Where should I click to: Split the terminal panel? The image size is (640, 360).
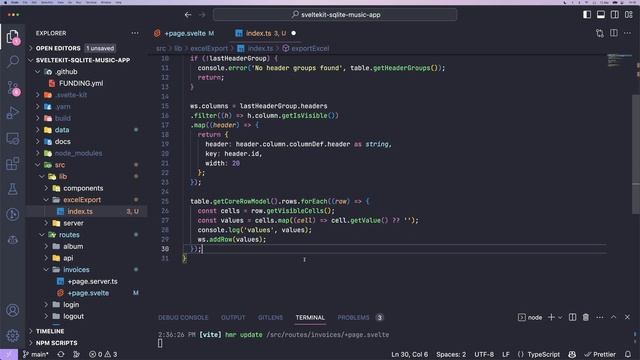(572, 317)
